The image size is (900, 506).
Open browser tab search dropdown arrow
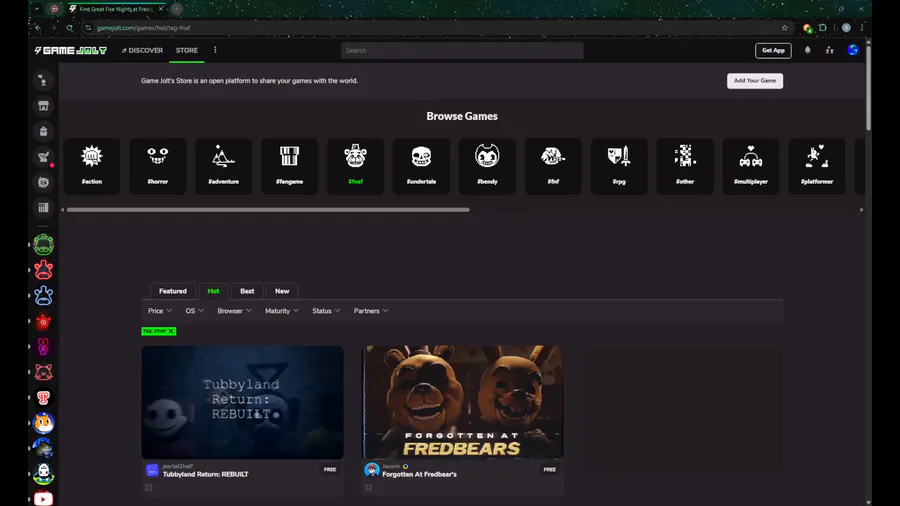pyautogui.click(x=37, y=9)
